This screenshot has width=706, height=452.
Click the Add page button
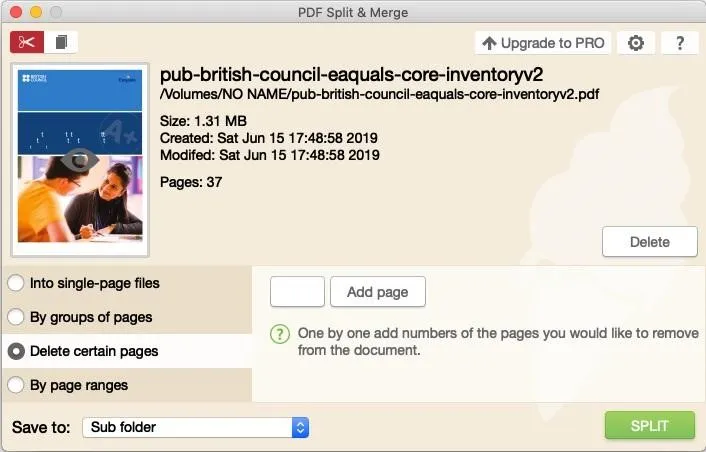pyautogui.click(x=377, y=292)
